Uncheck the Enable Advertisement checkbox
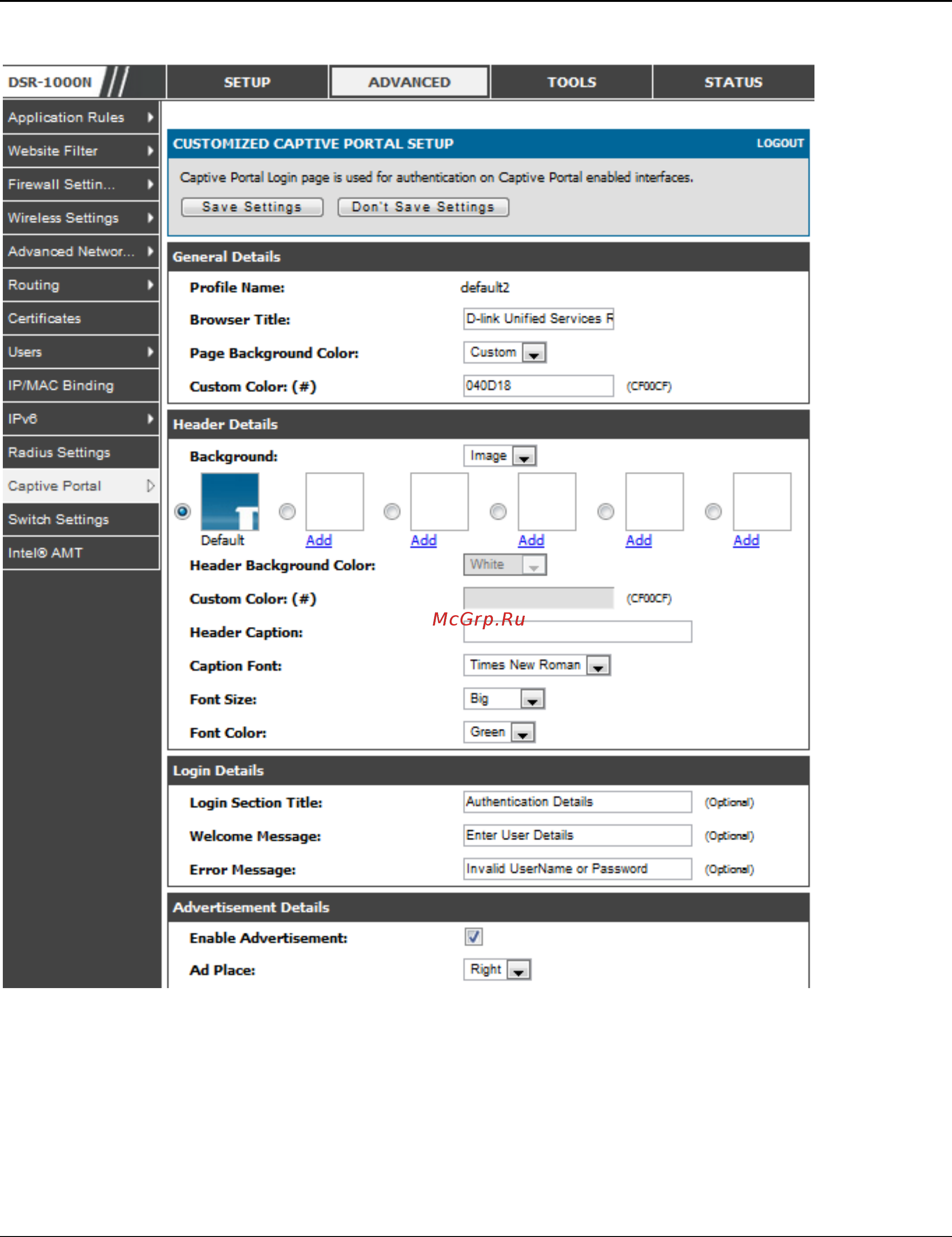 click(474, 937)
